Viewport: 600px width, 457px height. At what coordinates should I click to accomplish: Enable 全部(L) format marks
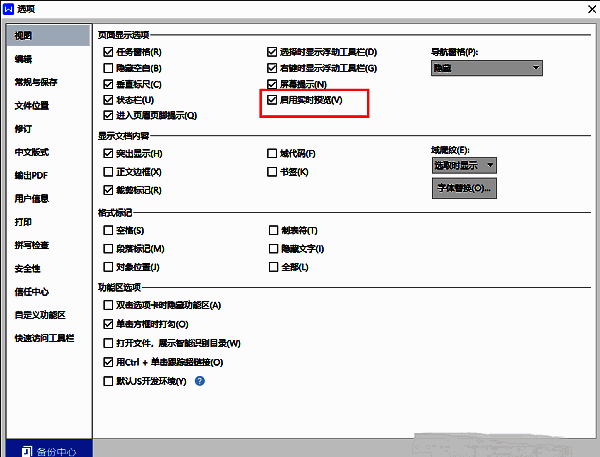[x=274, y=267]
